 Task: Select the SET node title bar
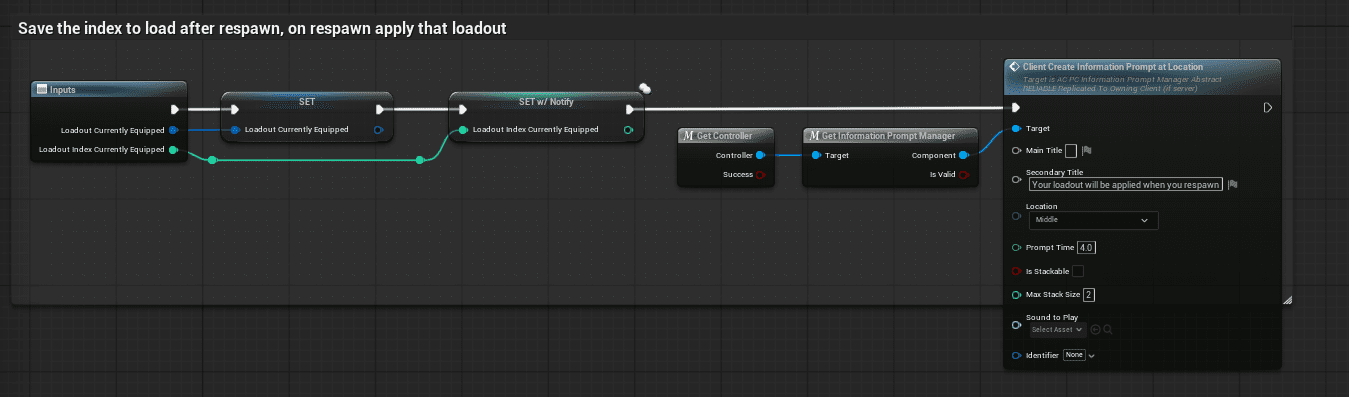307,102
